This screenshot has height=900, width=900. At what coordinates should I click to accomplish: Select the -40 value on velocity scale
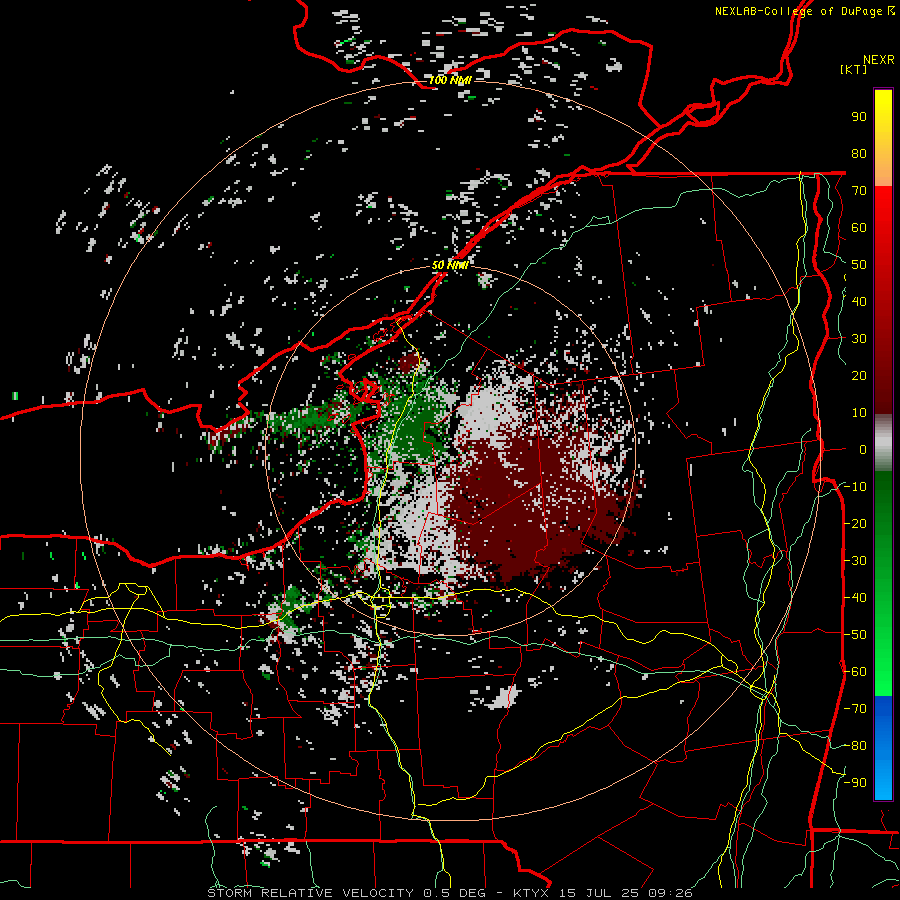855,598
